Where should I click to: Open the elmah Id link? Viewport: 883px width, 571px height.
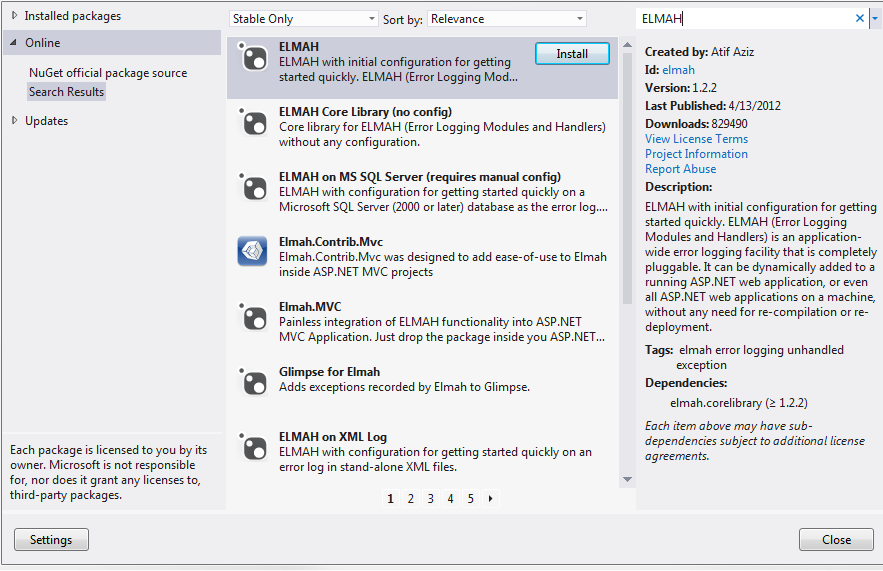[678, 70]
